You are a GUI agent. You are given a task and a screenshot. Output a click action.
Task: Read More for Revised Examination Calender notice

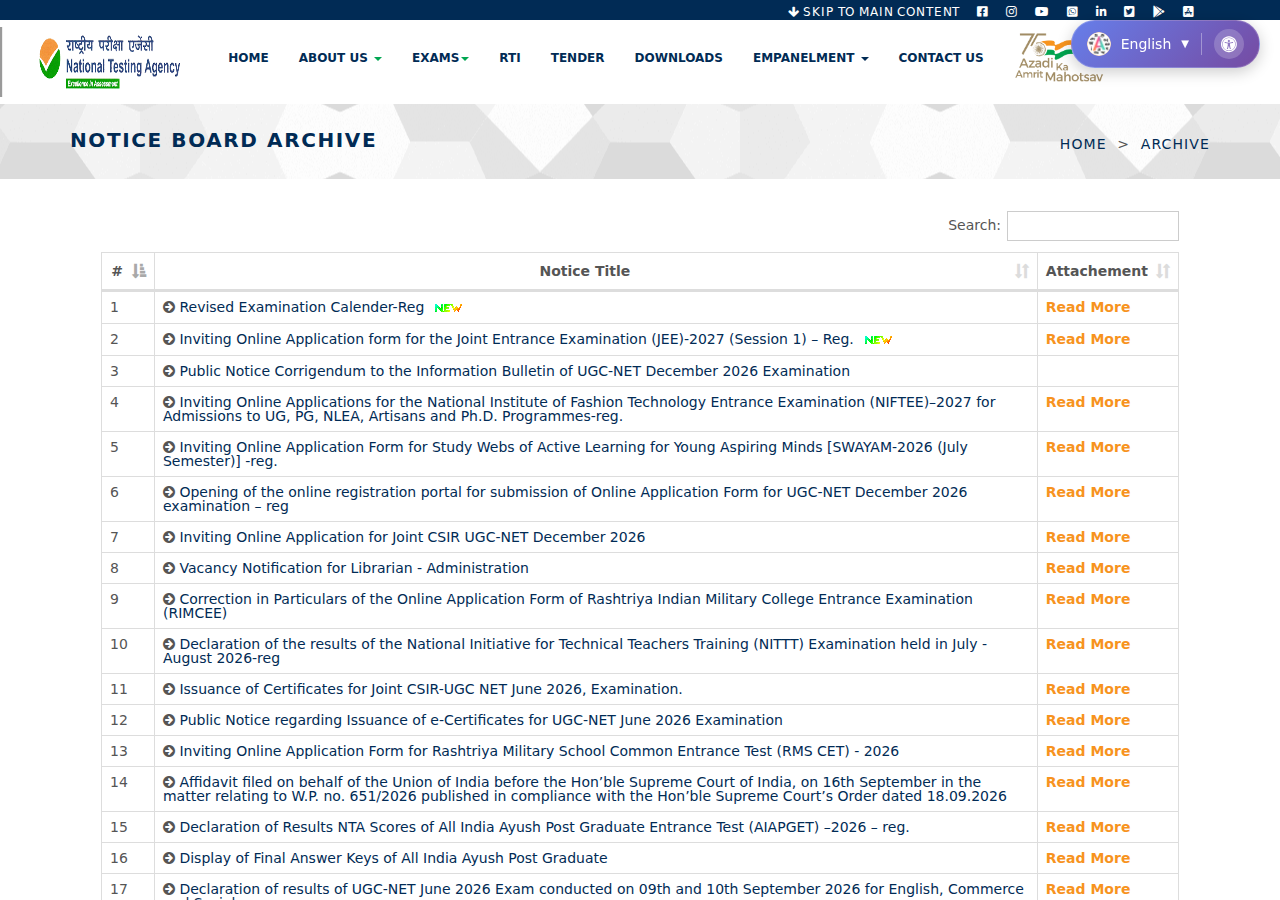(x=1088, y=308)
